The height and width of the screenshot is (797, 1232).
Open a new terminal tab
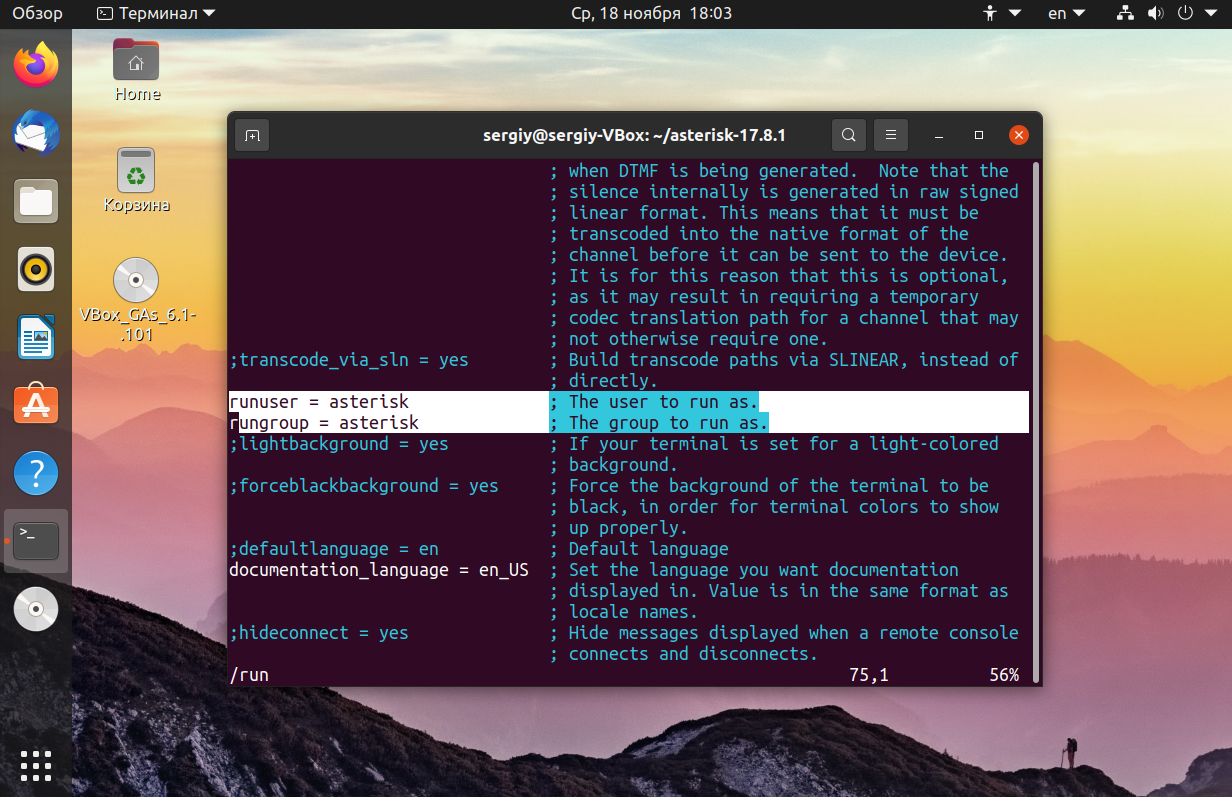[252, 135]
